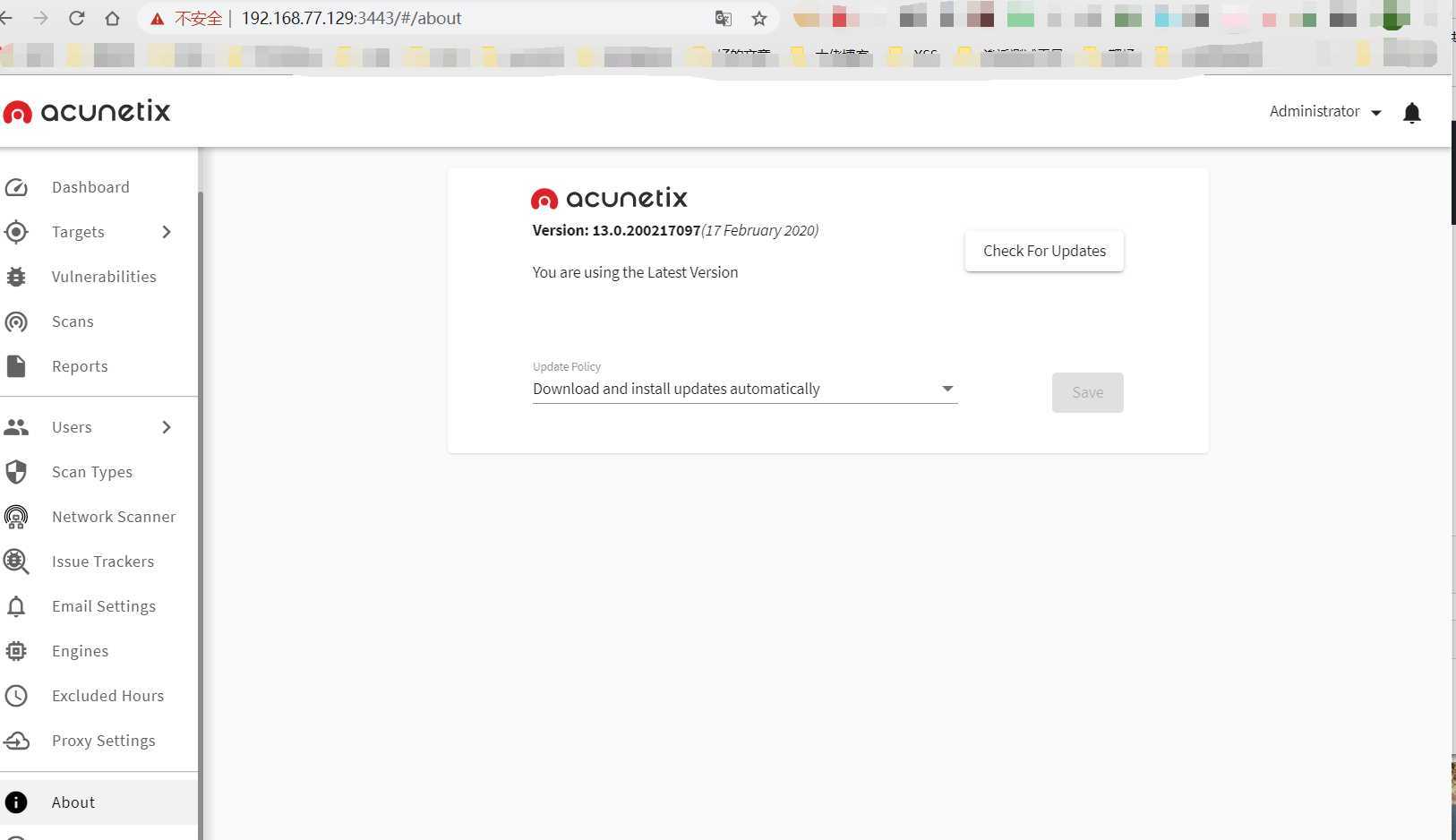
Task: Click the Proxy Settings cloud icon
Action: tap(16, 741)
